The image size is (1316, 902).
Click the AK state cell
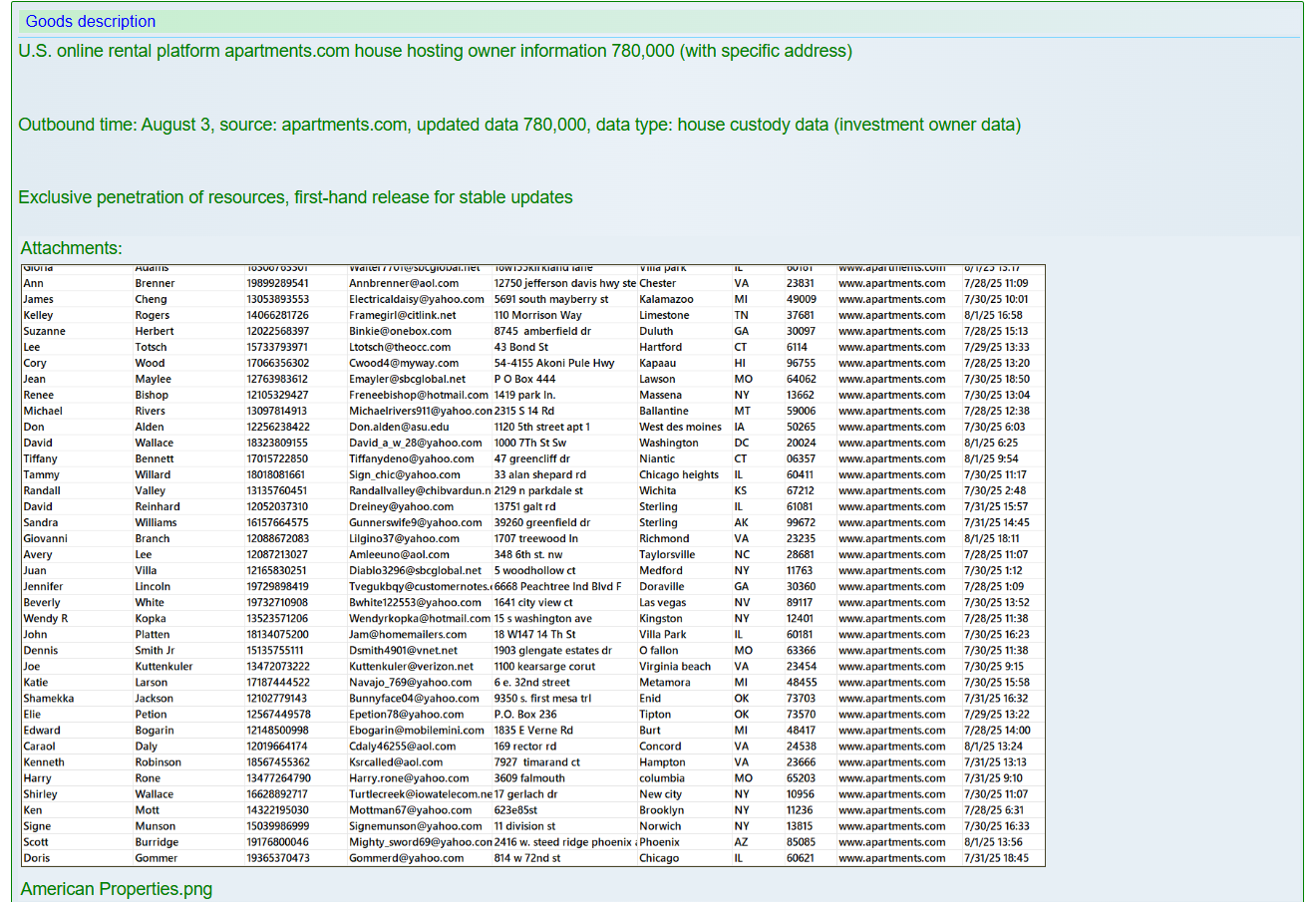[x=741, y=522]
